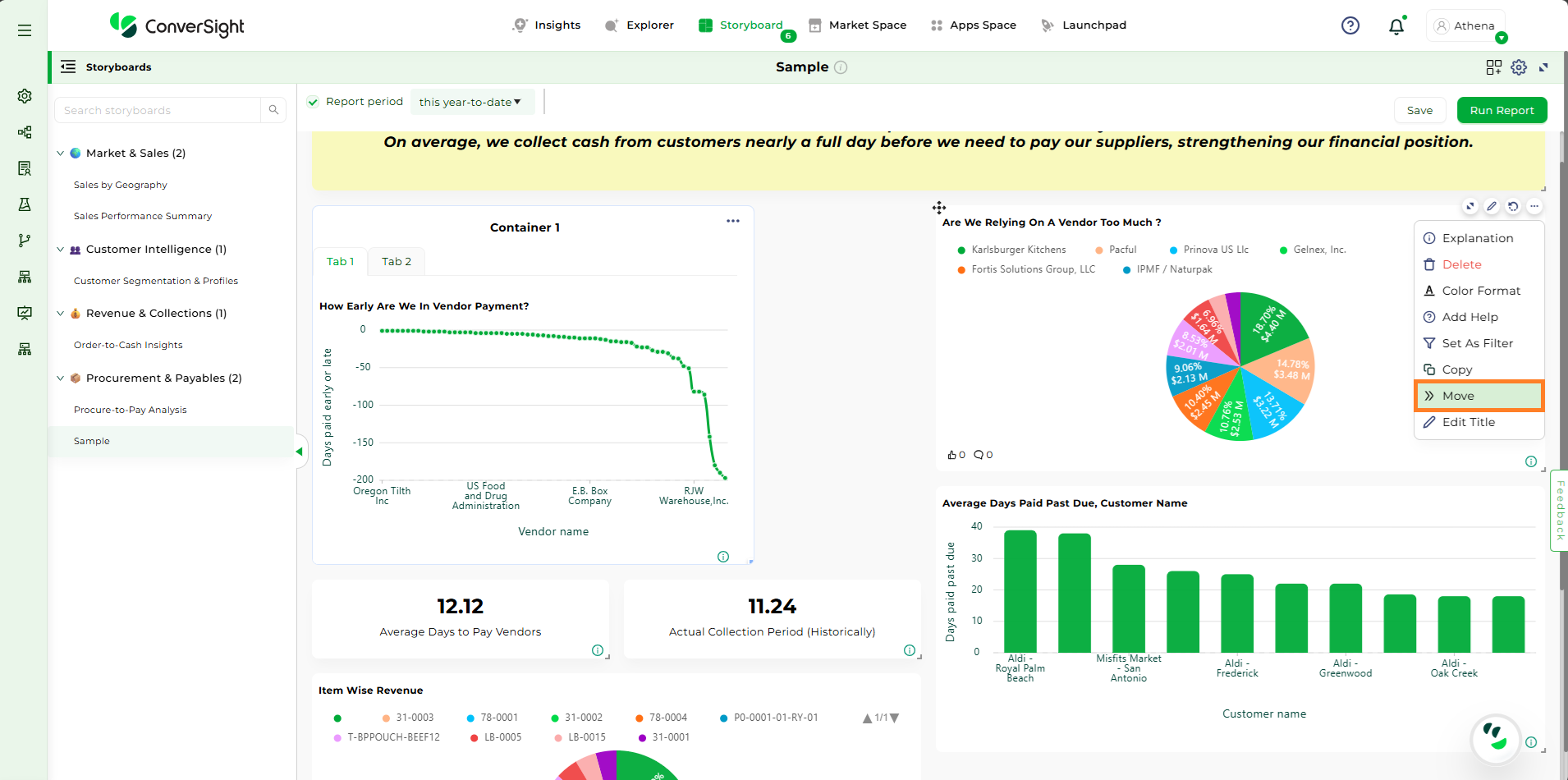
Task: Open the notifications bell icon
Action: point(1396,26)
